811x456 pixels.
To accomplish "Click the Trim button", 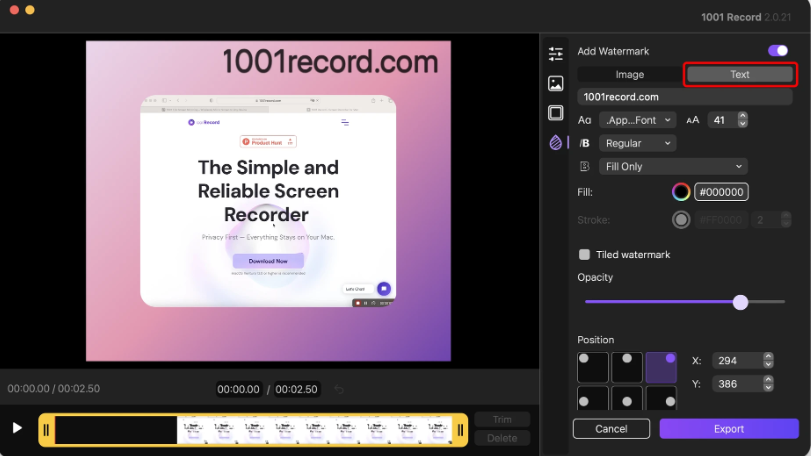I will point(502,419).
